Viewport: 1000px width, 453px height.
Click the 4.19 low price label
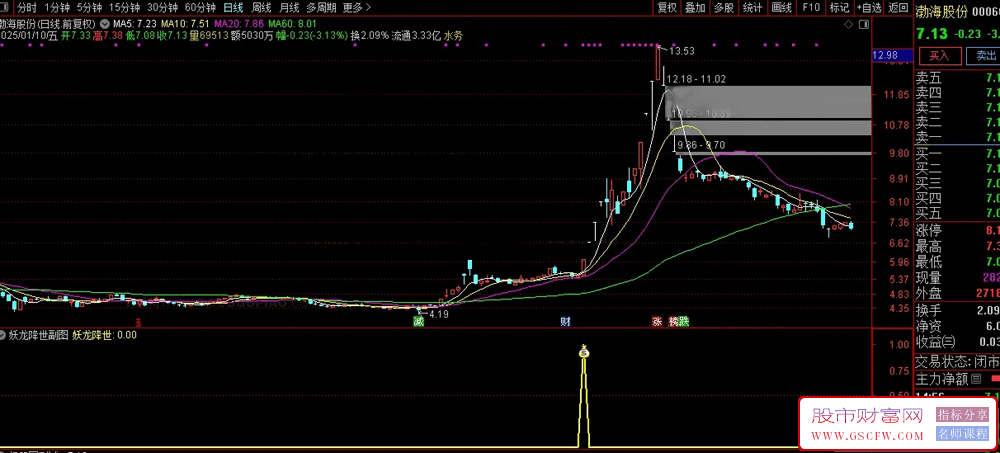pos(439,314)
